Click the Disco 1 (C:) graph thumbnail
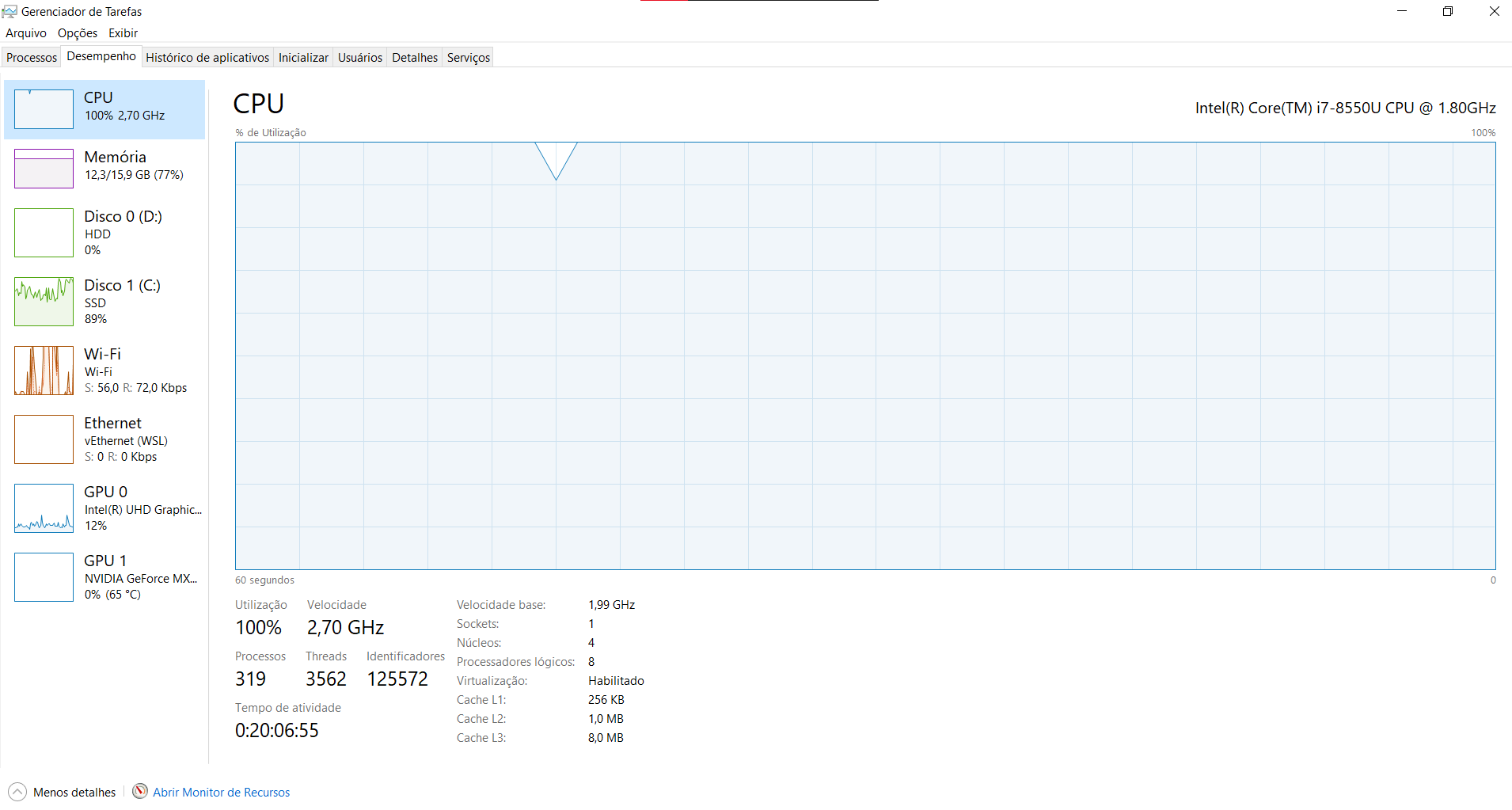 44,302
